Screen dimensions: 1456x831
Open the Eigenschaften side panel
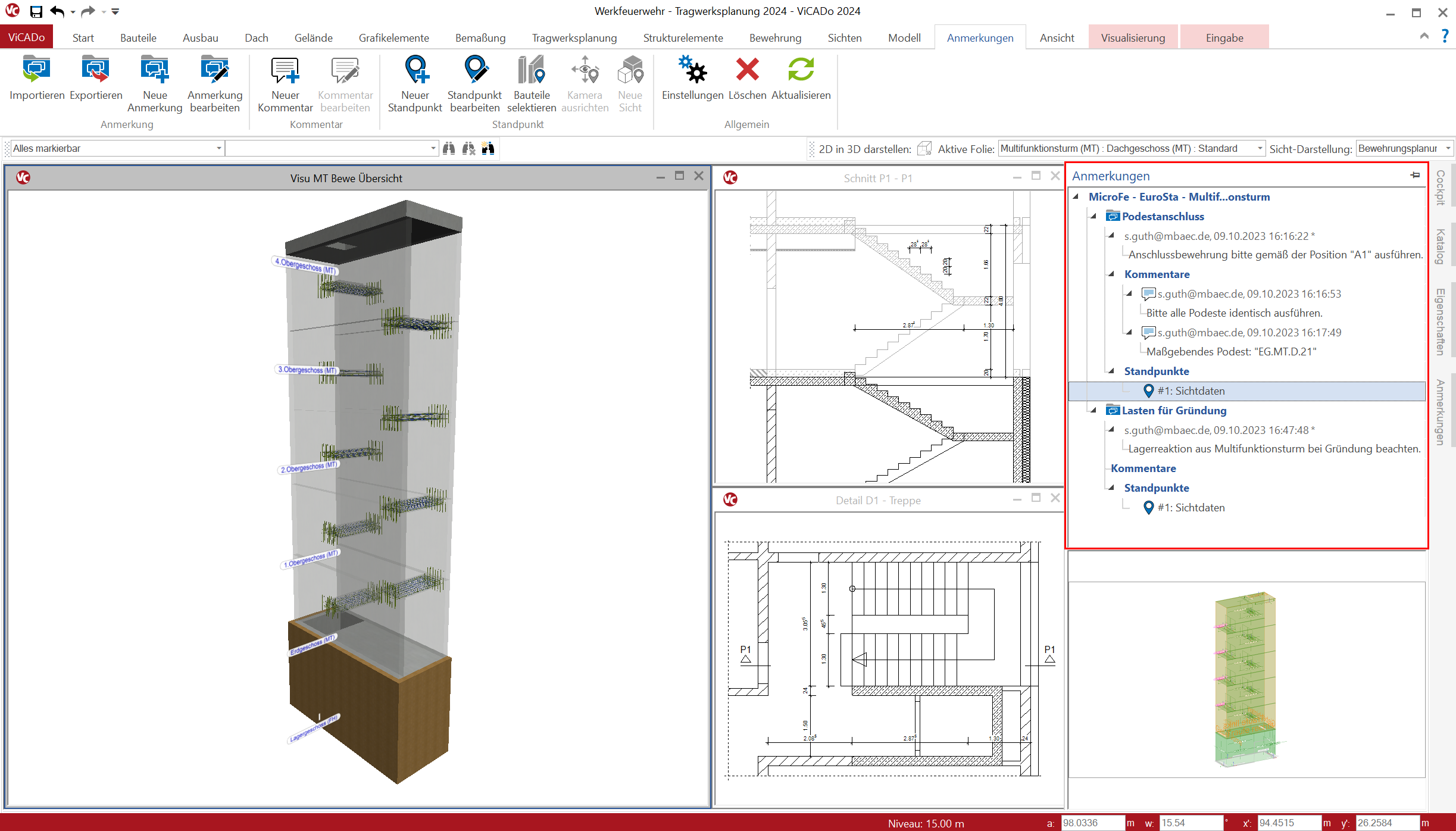point(1441,321)
